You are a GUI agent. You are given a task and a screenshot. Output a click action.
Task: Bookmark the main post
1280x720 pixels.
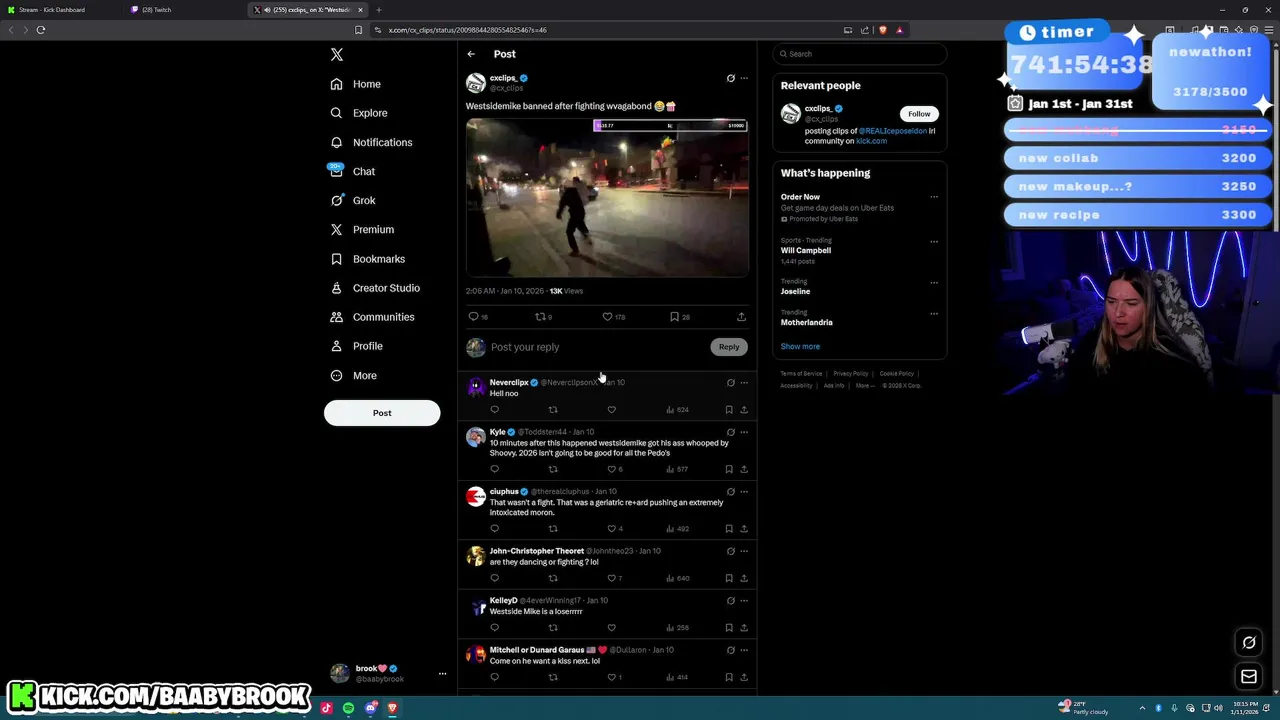point(674,317)
